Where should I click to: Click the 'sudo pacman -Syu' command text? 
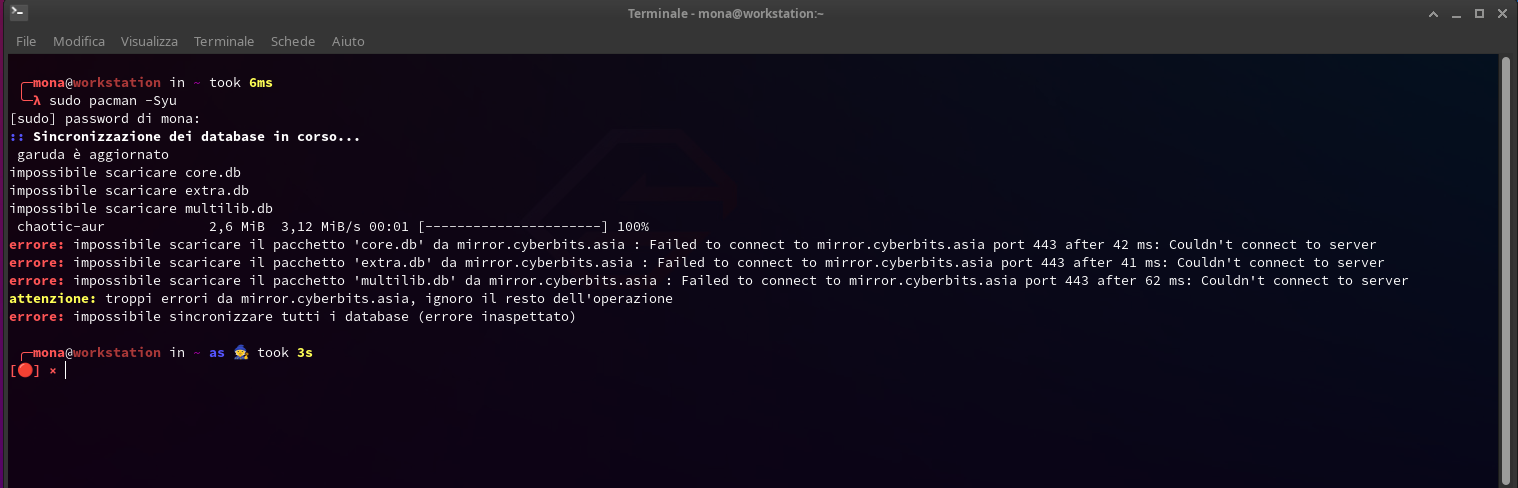pyautogui.click(x=113, y=101)
